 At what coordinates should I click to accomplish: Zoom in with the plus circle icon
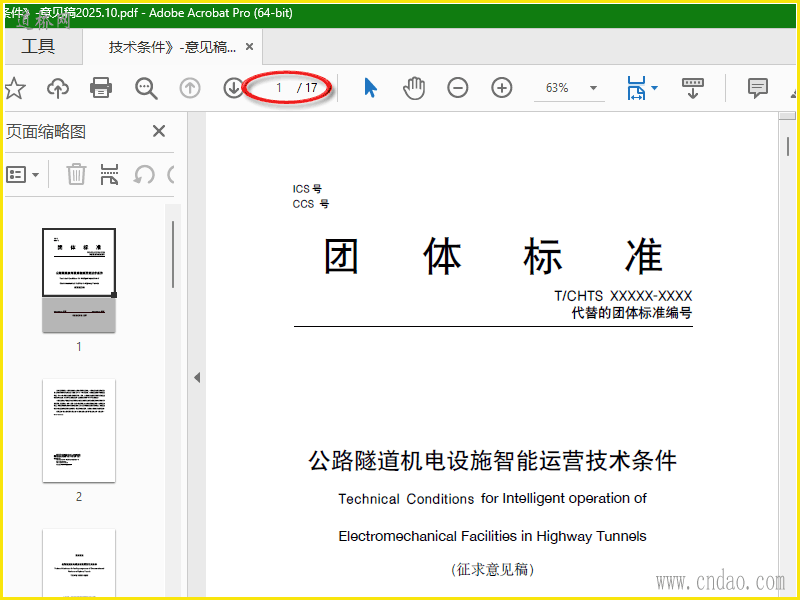502,88
